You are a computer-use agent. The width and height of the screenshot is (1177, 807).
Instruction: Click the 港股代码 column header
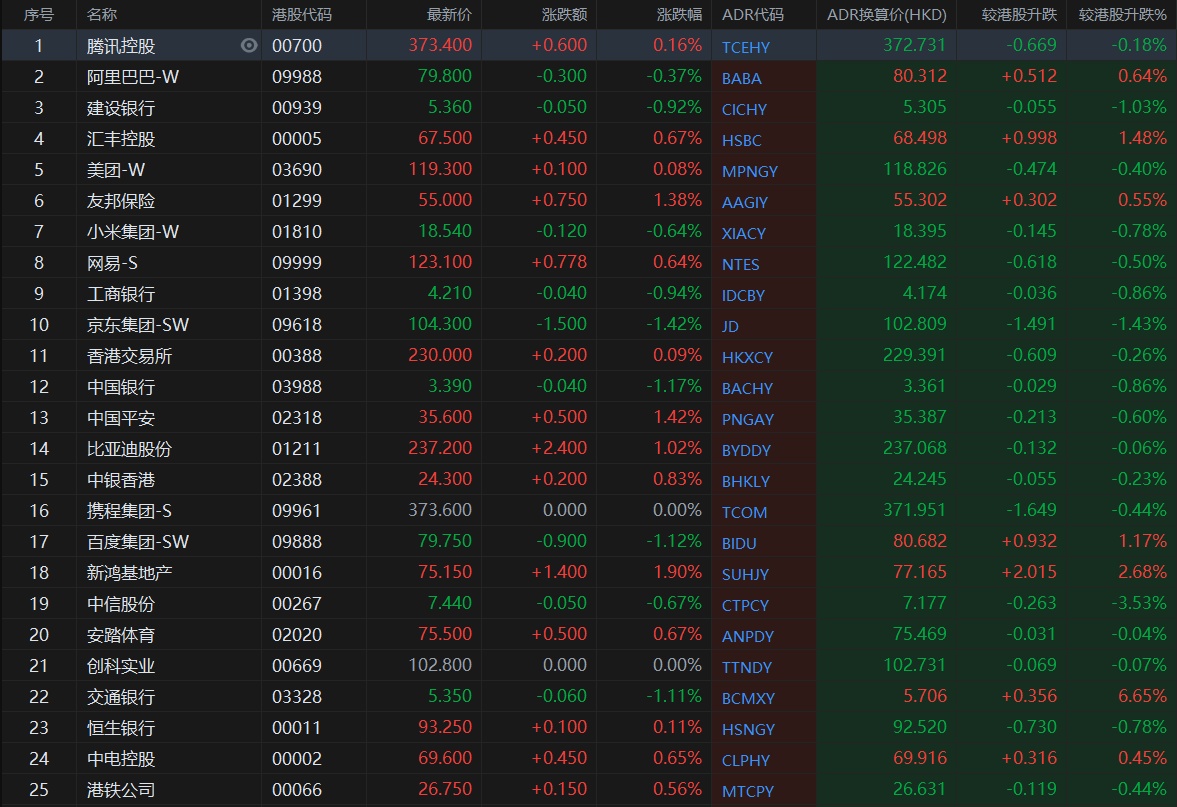click(302, 15)
